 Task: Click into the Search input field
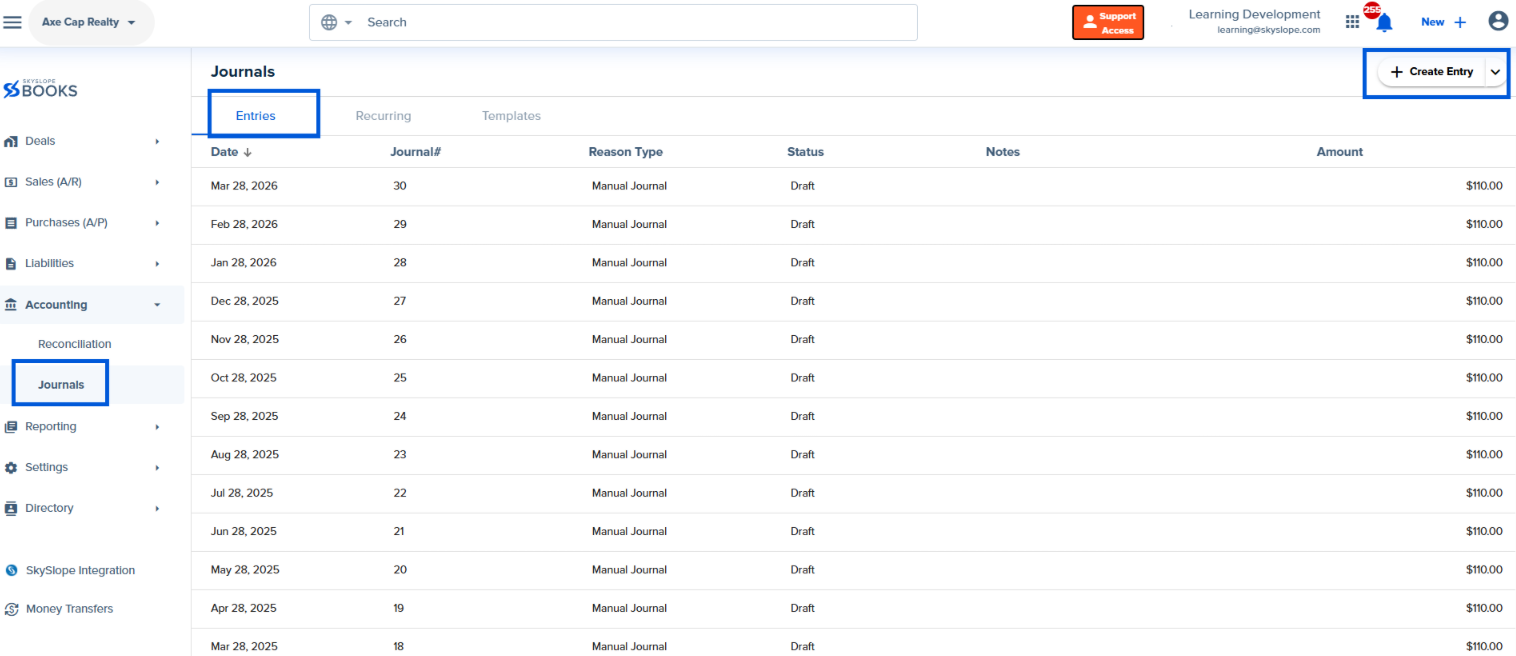[640, 22]
